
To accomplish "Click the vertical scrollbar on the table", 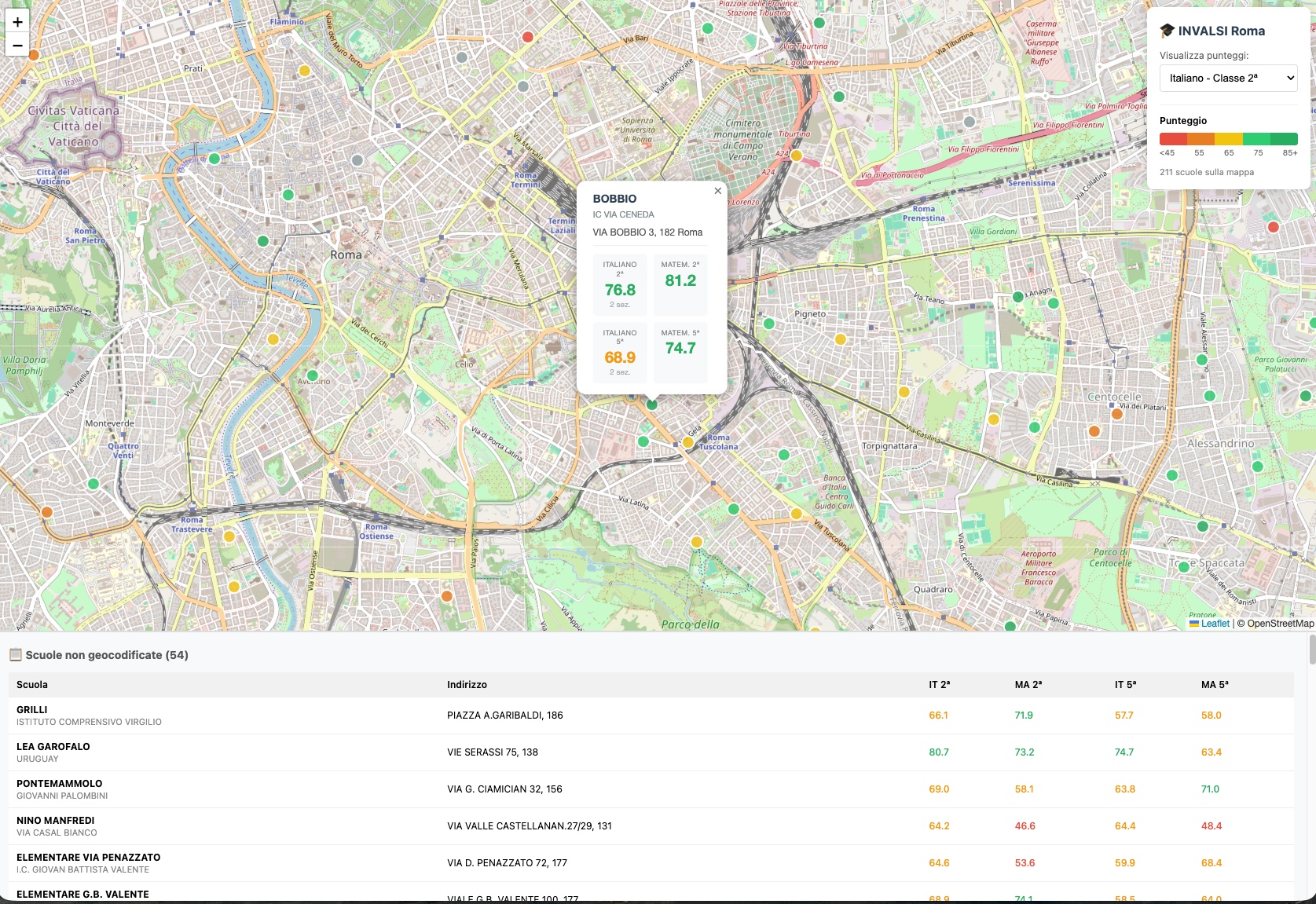I will 1311,650.
